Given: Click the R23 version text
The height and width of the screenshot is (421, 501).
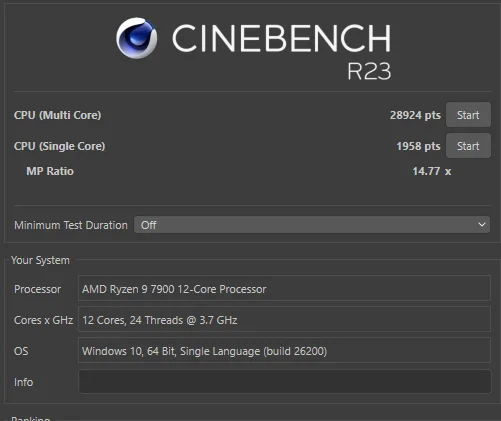Looking at the screenshot, I should (x=369, y=71).
